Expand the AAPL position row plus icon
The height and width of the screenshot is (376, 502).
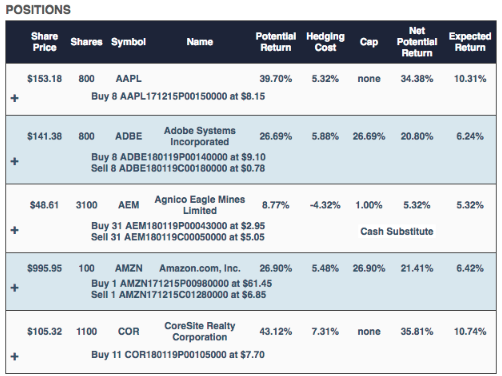point(15,98)
